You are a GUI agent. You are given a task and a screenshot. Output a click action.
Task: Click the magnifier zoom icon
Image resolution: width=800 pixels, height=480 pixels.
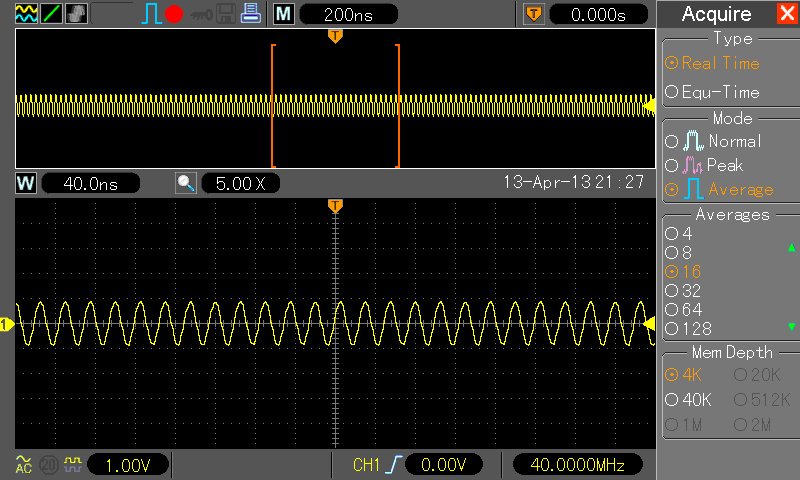[x=186, y=183]
